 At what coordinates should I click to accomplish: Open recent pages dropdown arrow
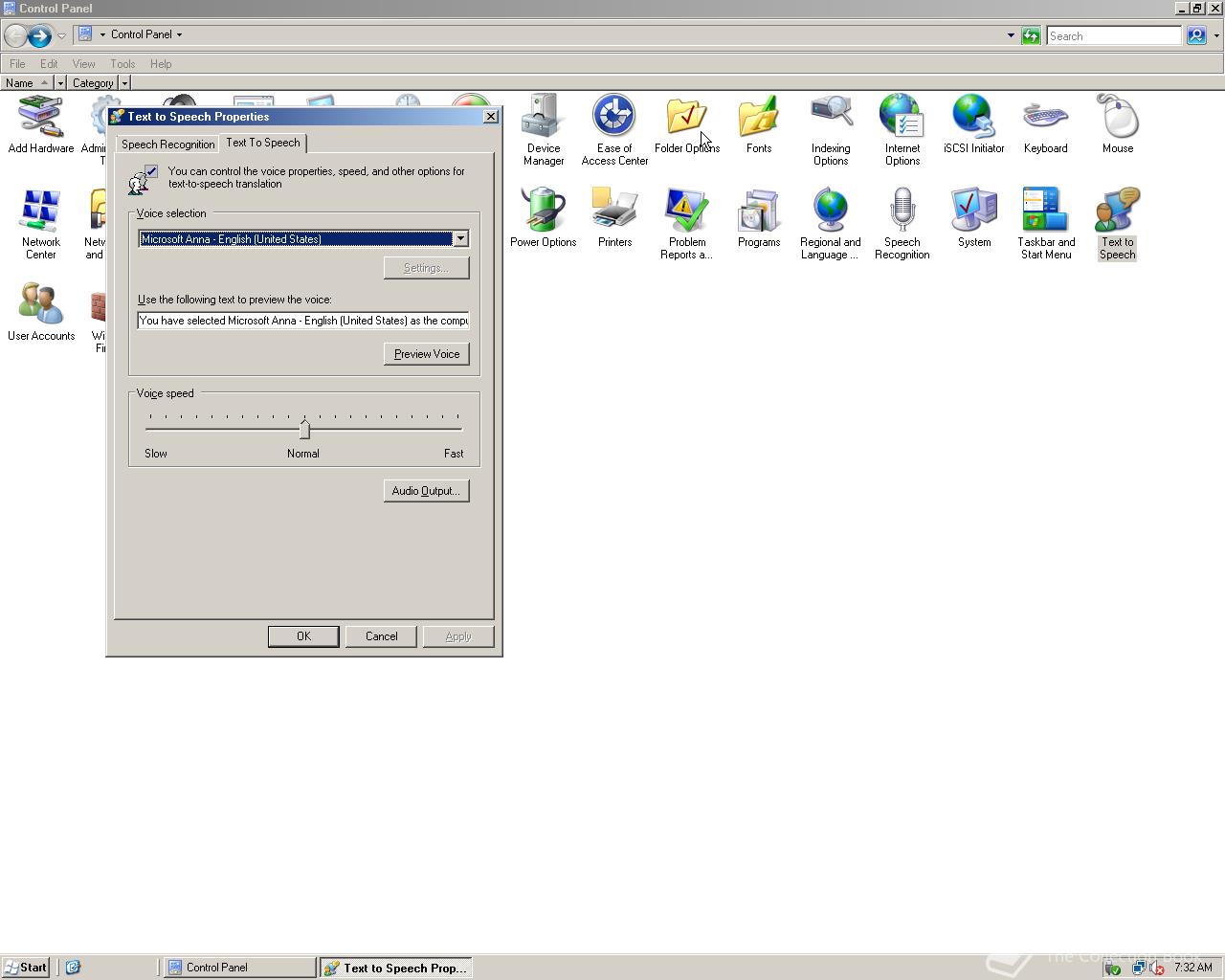pos(61,36)
